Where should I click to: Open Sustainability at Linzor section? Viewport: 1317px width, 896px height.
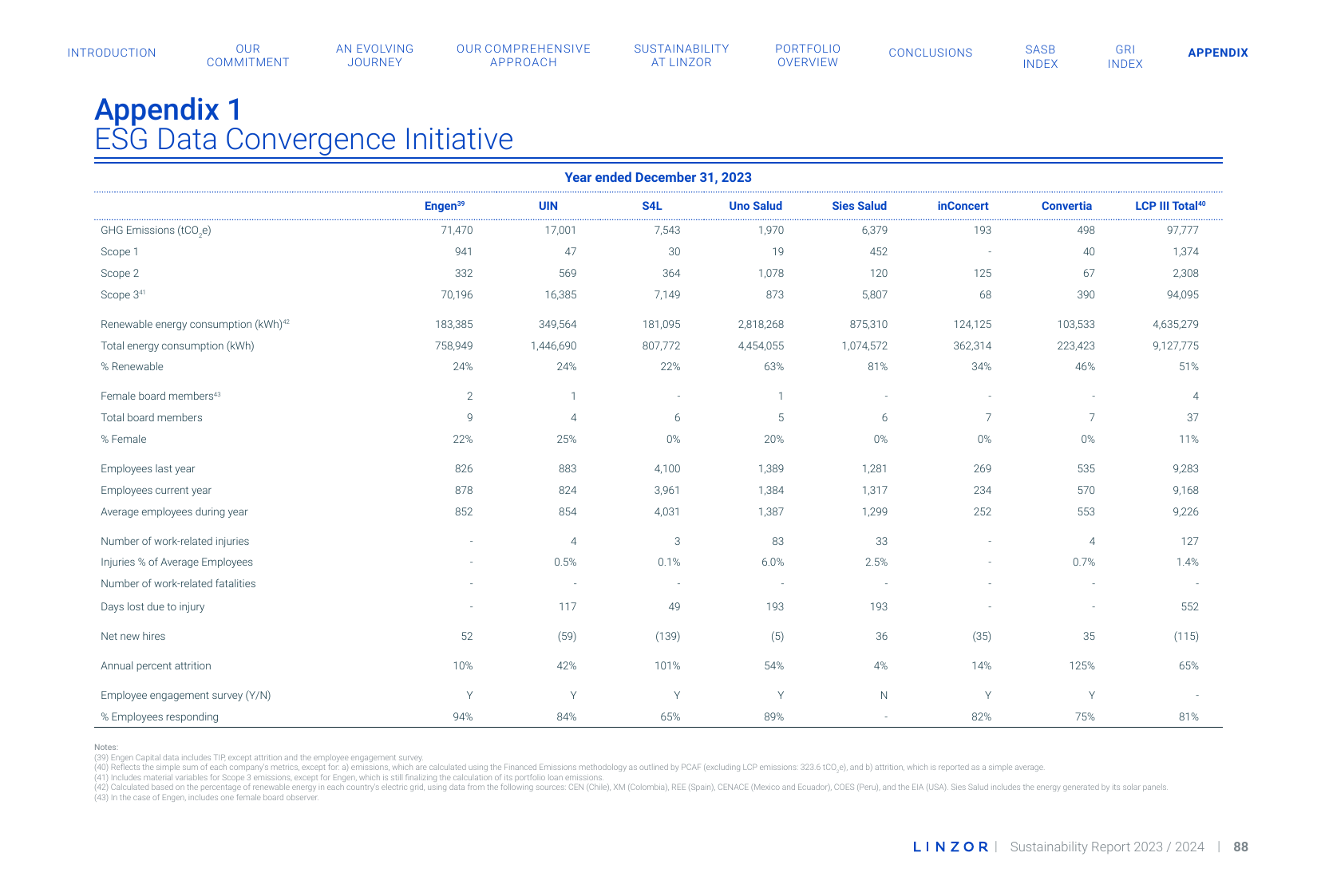click(682, 56)
